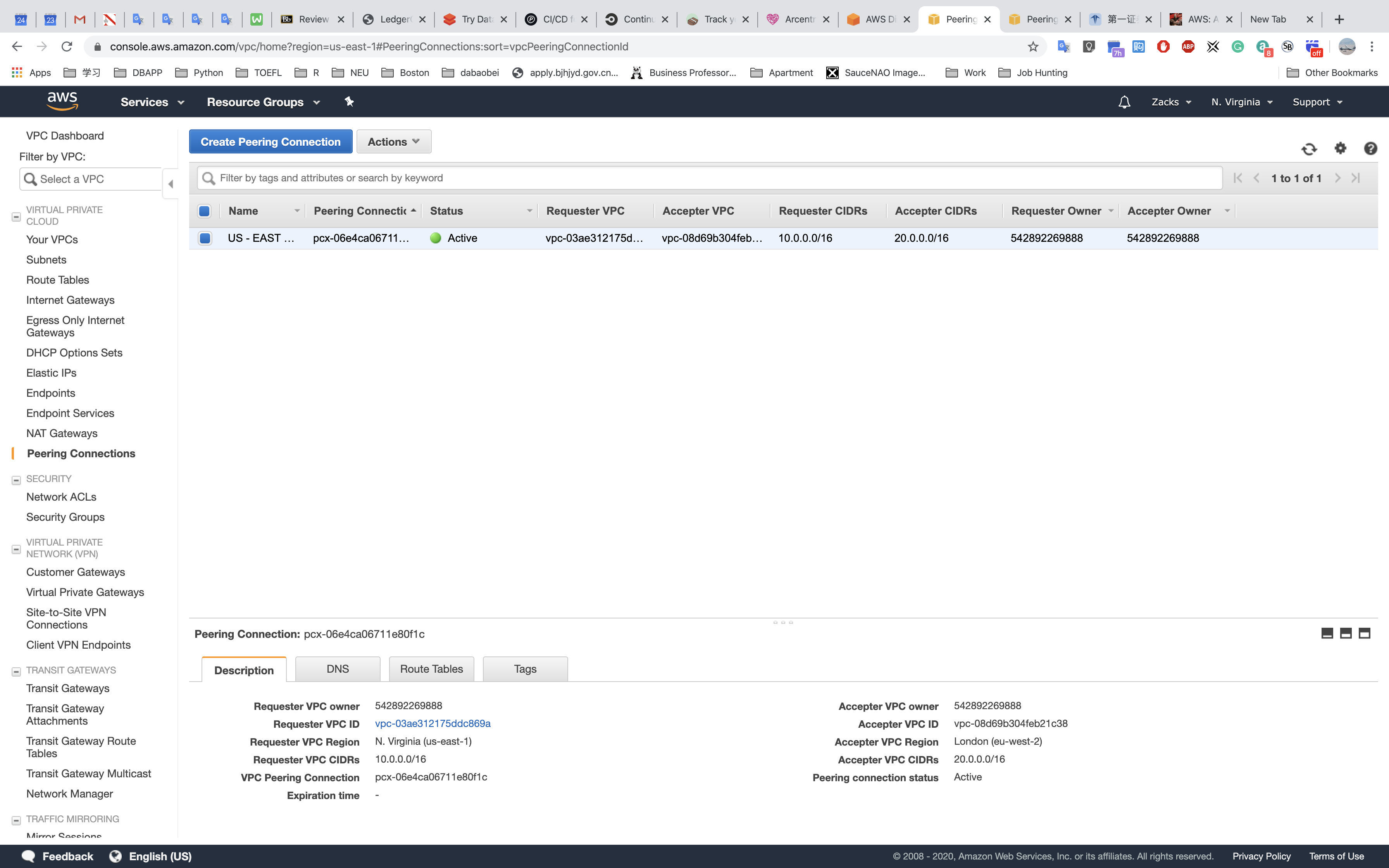The height and width of the screenshot is (868, 1389).
Task: Bookmark page with star icon
Action: click(1032, 46)
